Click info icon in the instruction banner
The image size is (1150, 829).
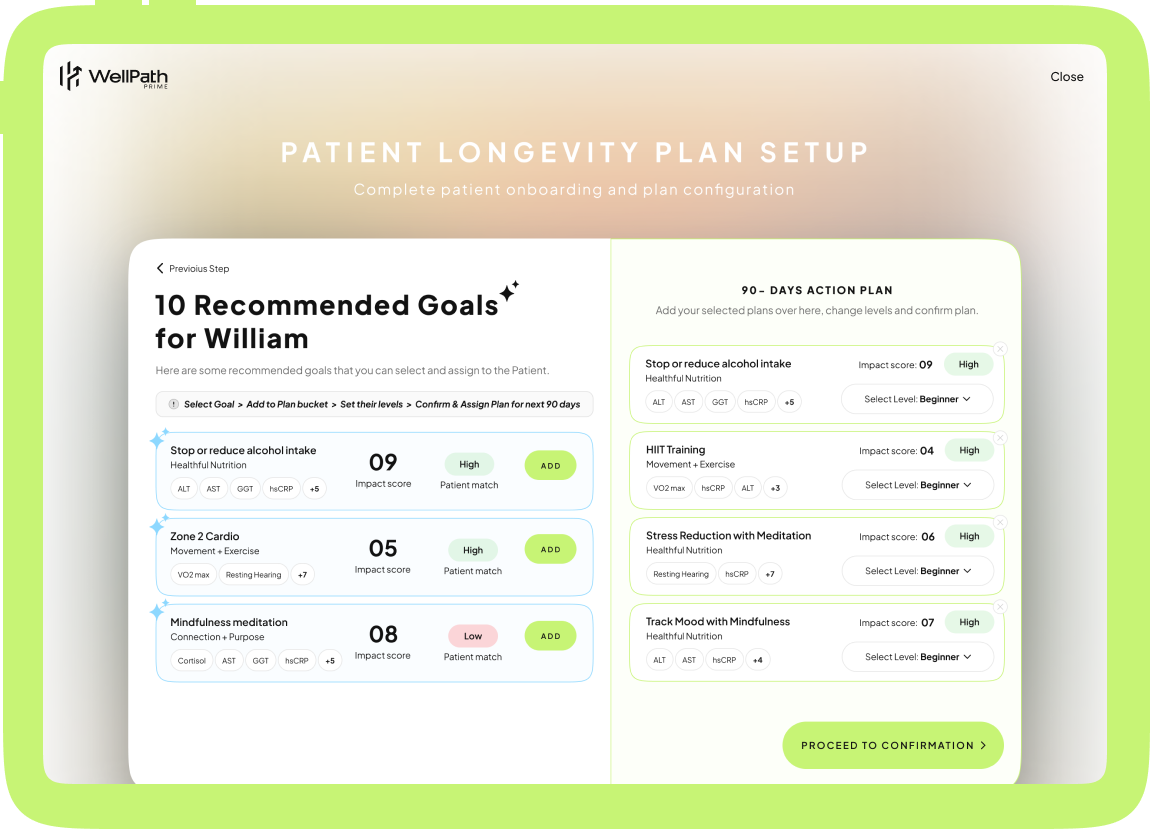point(174,404)
